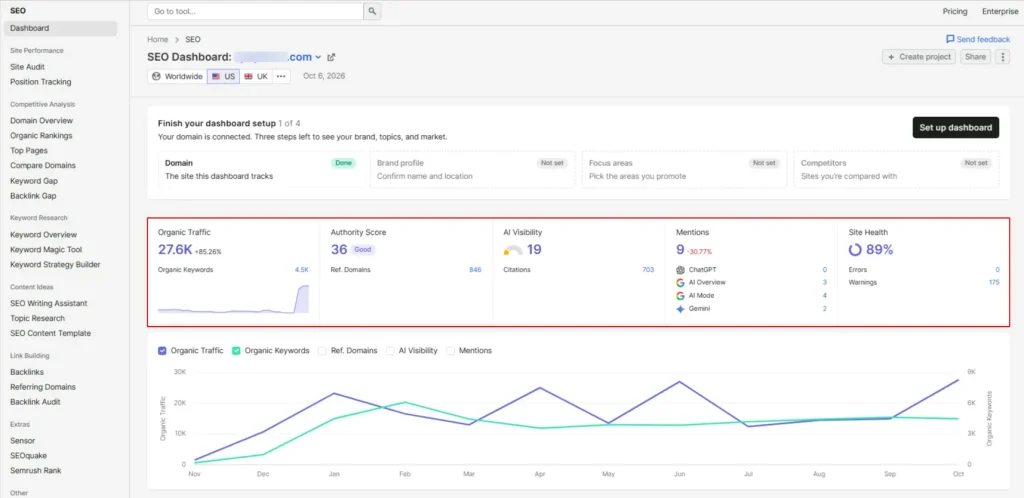Viewport: 1024px width, 498px height.
Task: Open Position Tracking in sidebar
Action: 40,82
